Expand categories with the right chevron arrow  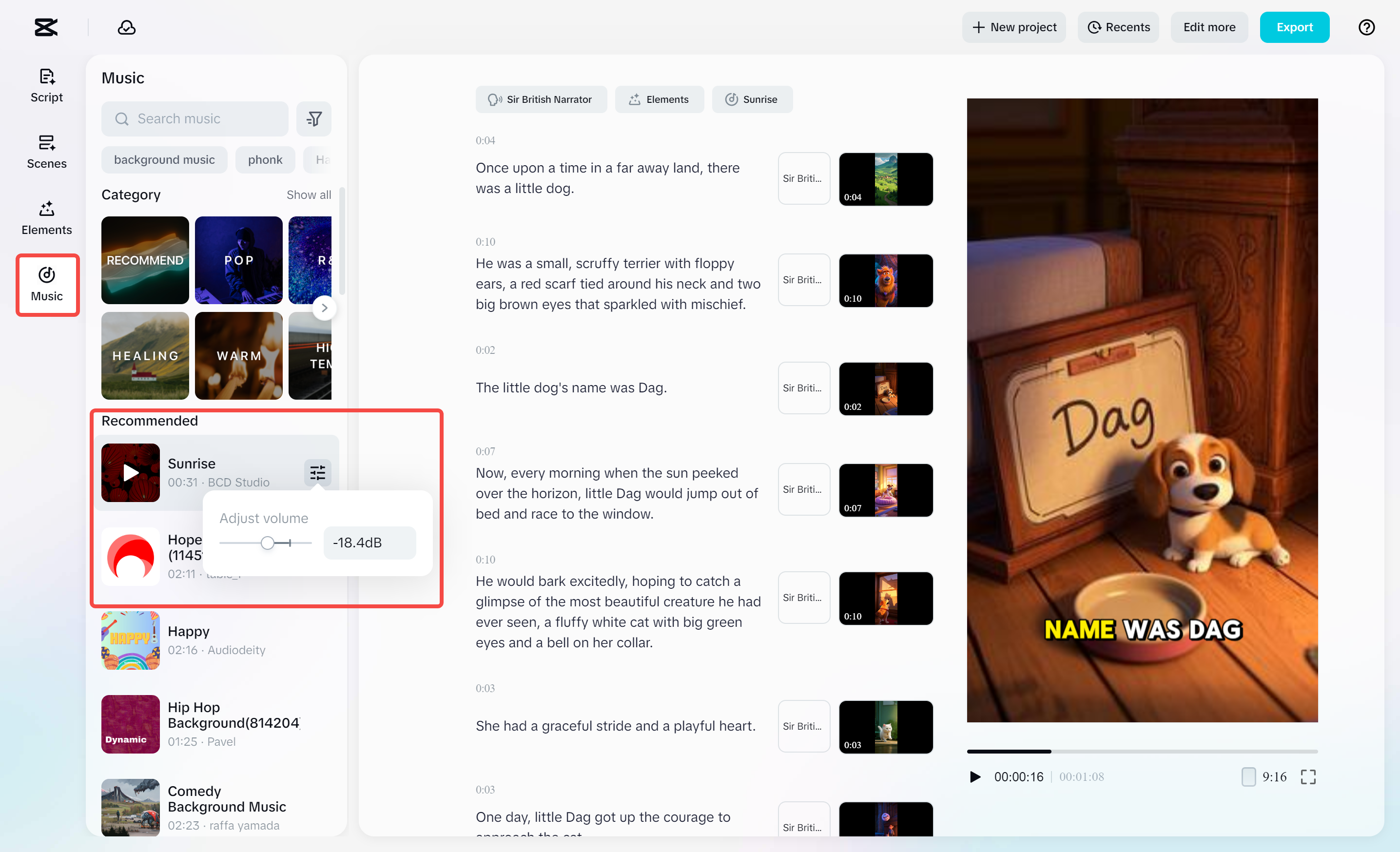pyautogui.click(x=325, y=308)
